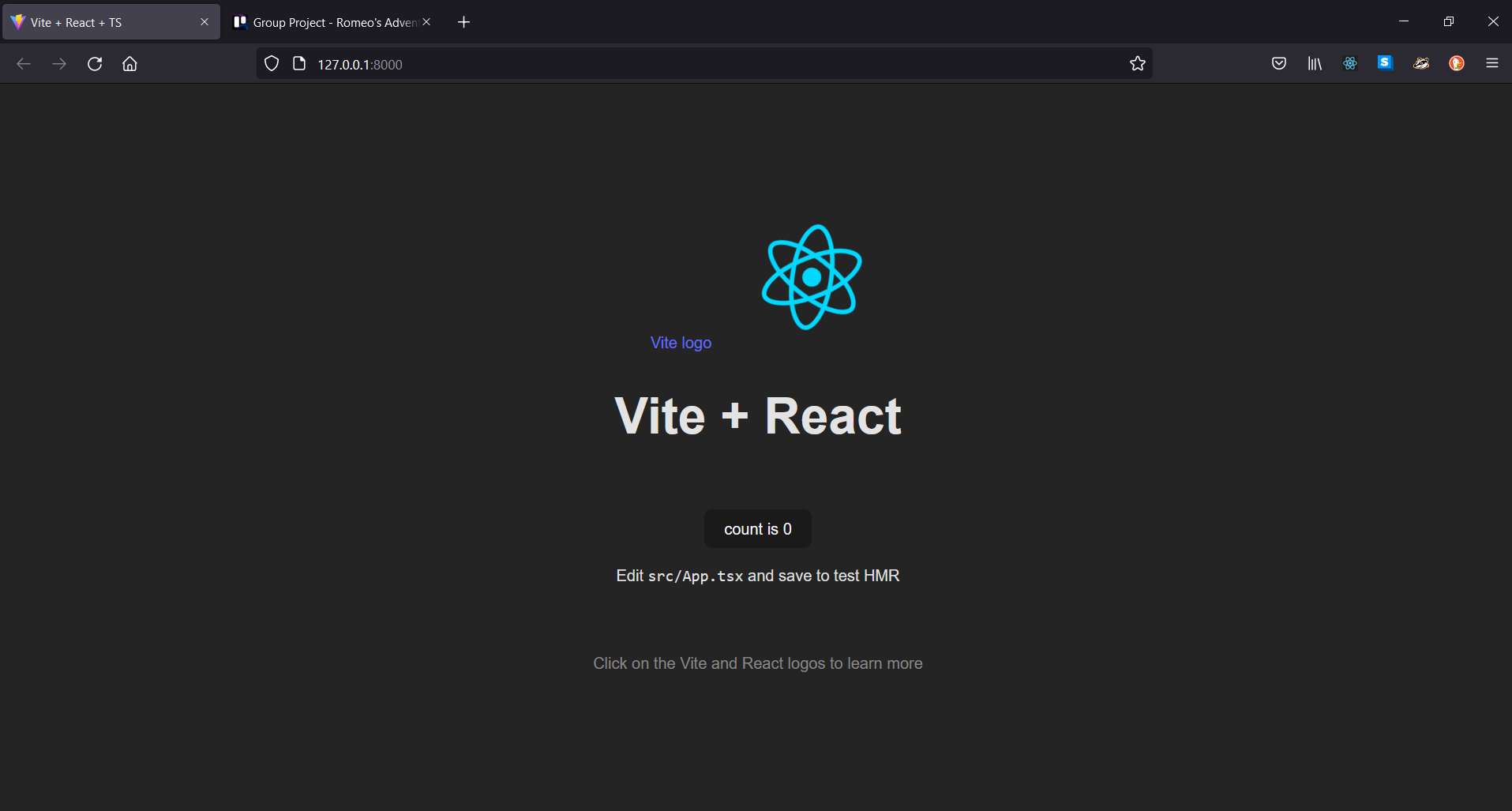Go forward using the forward arrow
The height and width of the screenshot is (811, 1512).
coord(59,64)
